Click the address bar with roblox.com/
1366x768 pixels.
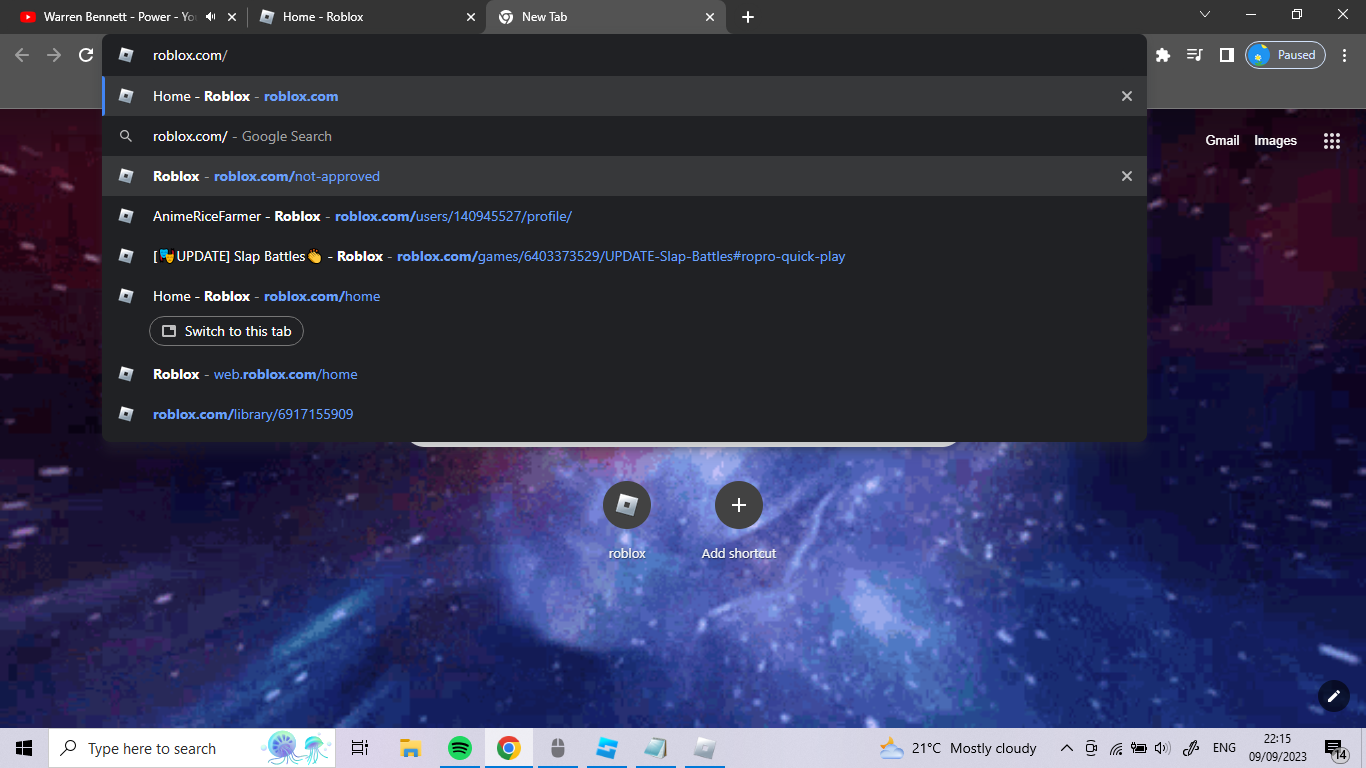click(x=624, y=55)
